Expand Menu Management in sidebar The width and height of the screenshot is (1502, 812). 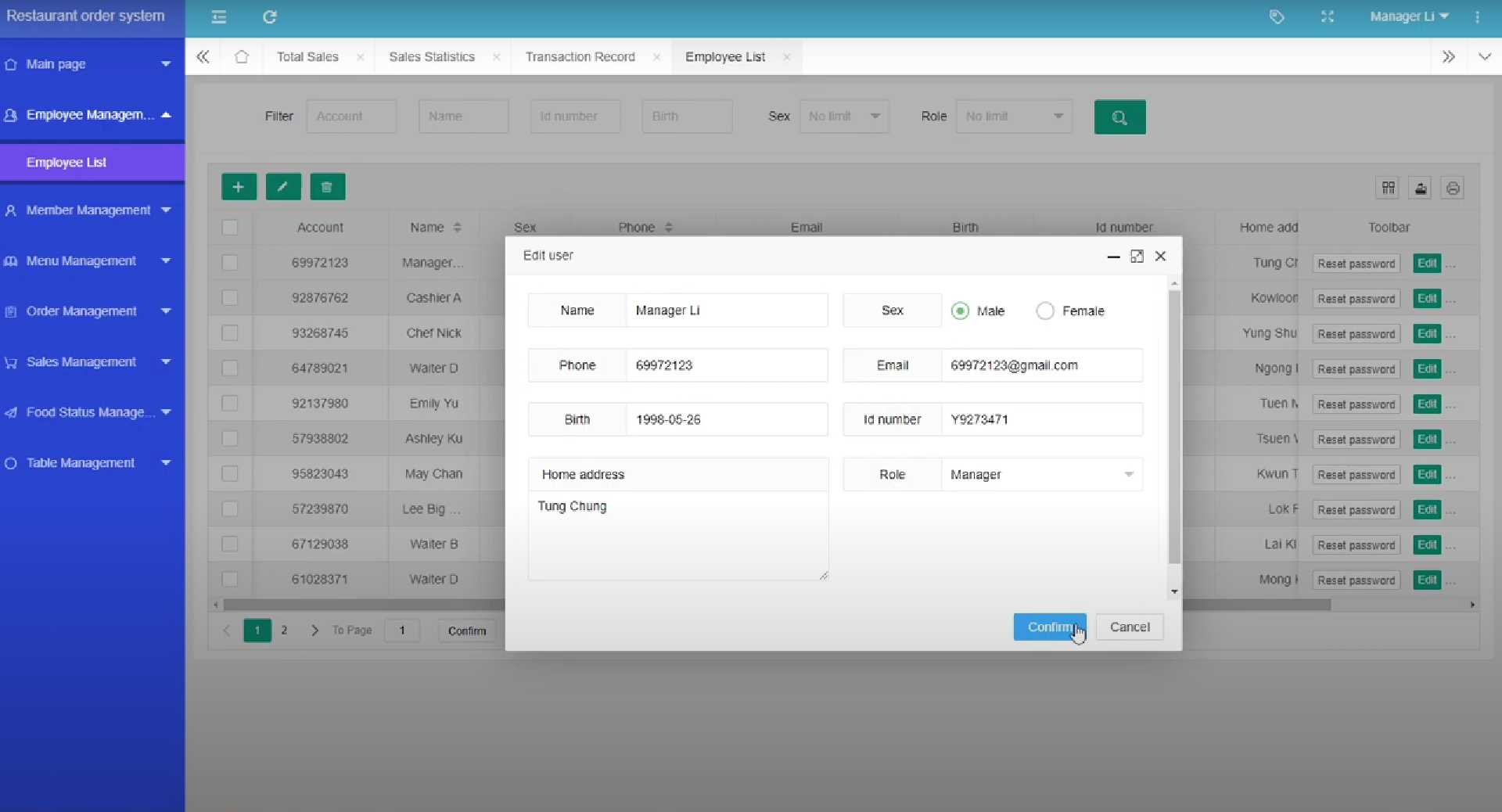click(92, 261)
